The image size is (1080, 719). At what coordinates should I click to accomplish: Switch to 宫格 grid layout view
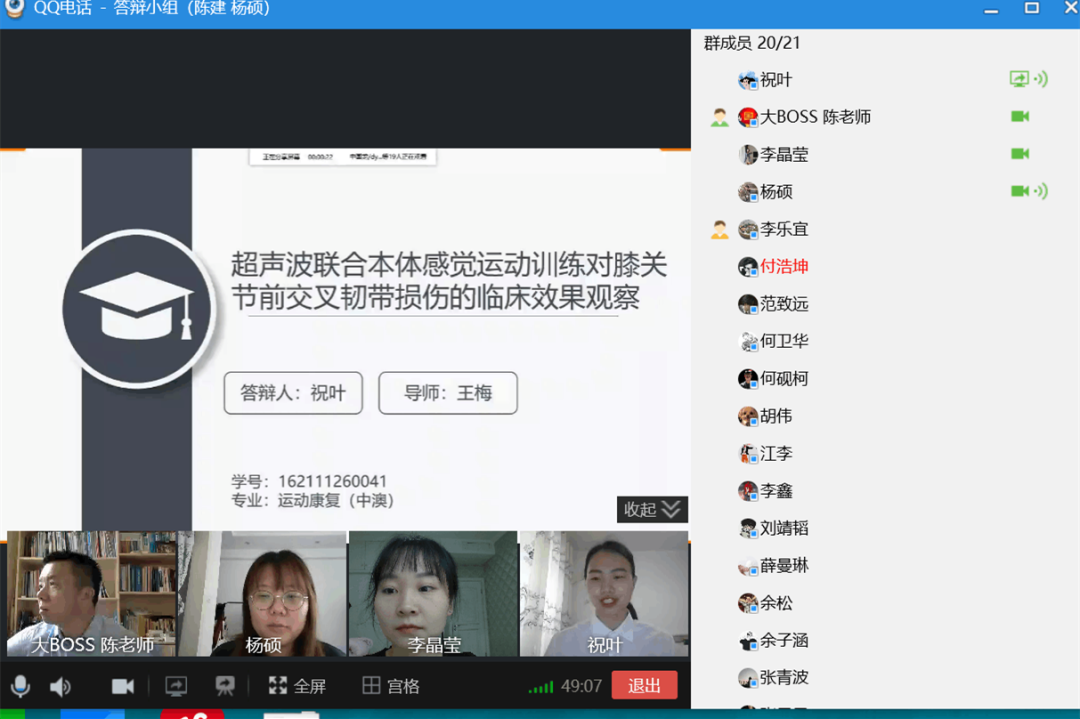click(391, 686)
